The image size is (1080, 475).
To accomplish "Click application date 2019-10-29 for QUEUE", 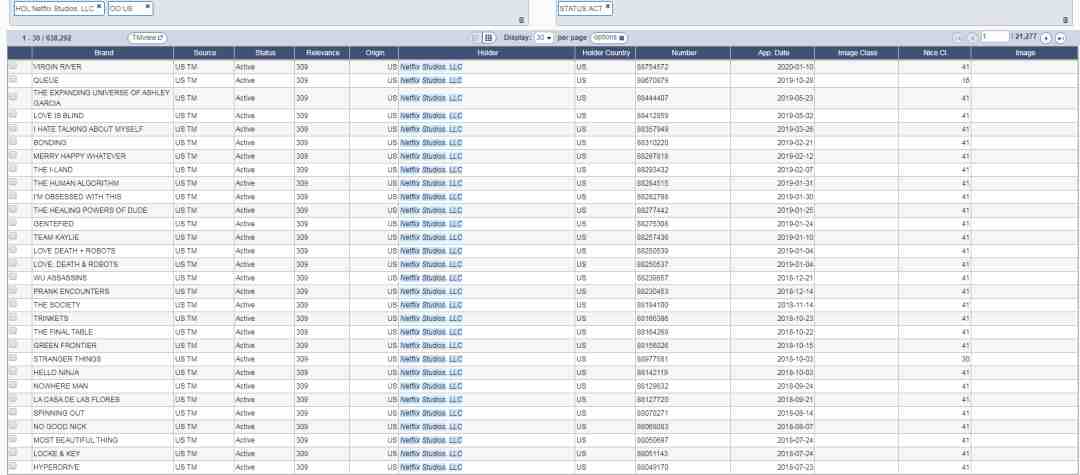I will 795,81.
